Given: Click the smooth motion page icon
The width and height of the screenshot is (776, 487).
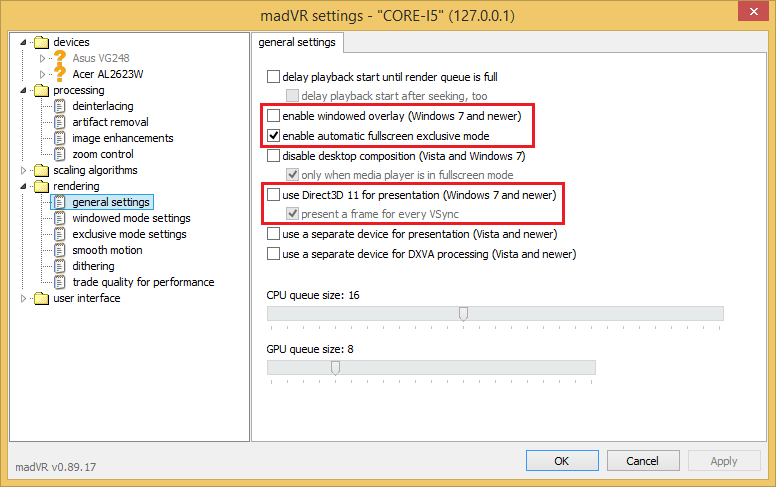Looking at the screenshot, I should tap(59, 250).
